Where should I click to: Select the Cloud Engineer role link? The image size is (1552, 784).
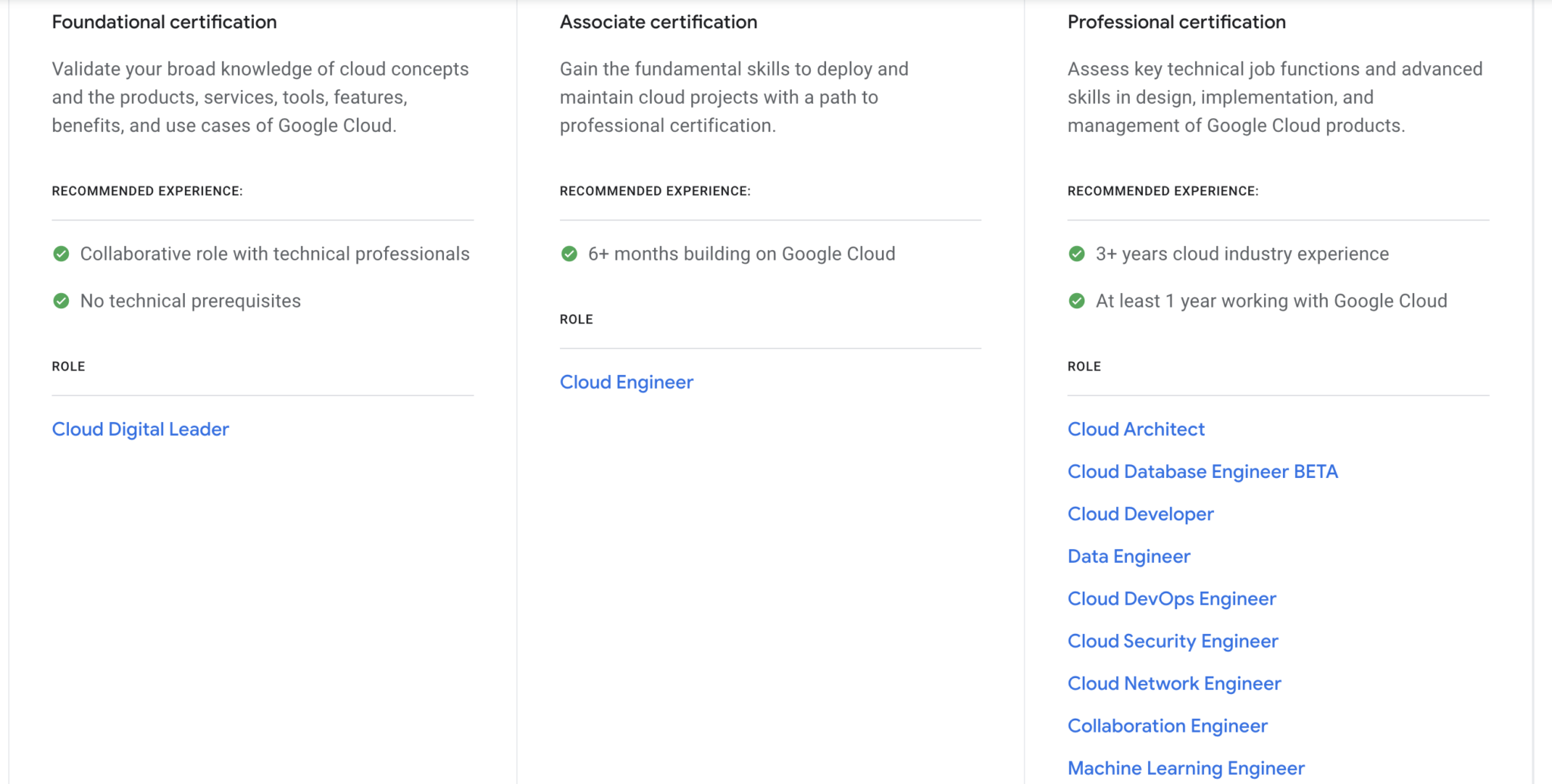pyautogui.click(x=626, y=382)
